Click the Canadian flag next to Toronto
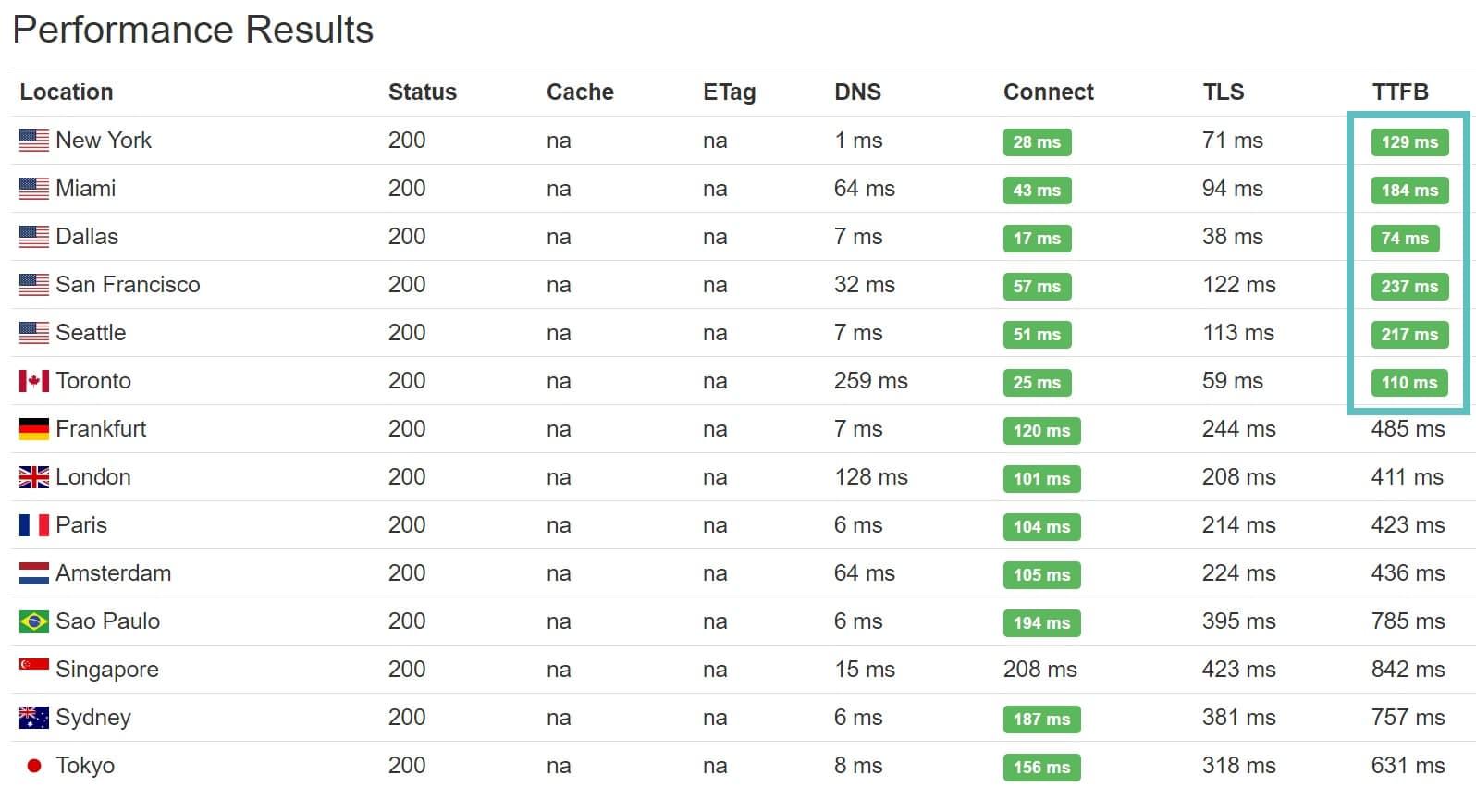This screenshot has height=812, width=1476. click(x=34, y=381)
